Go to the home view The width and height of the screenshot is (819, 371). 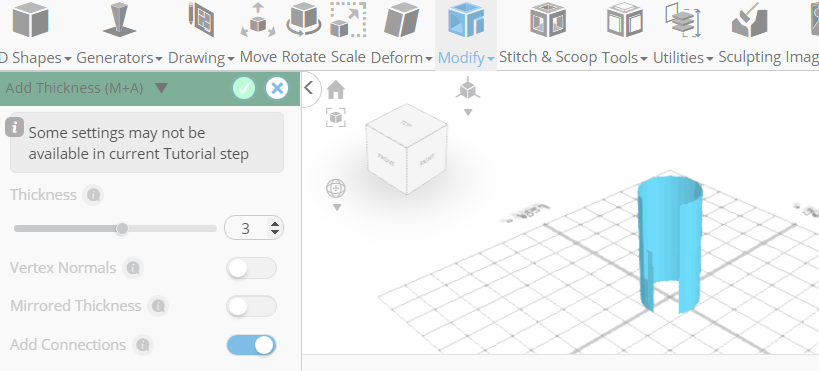(x=336, y=90)
